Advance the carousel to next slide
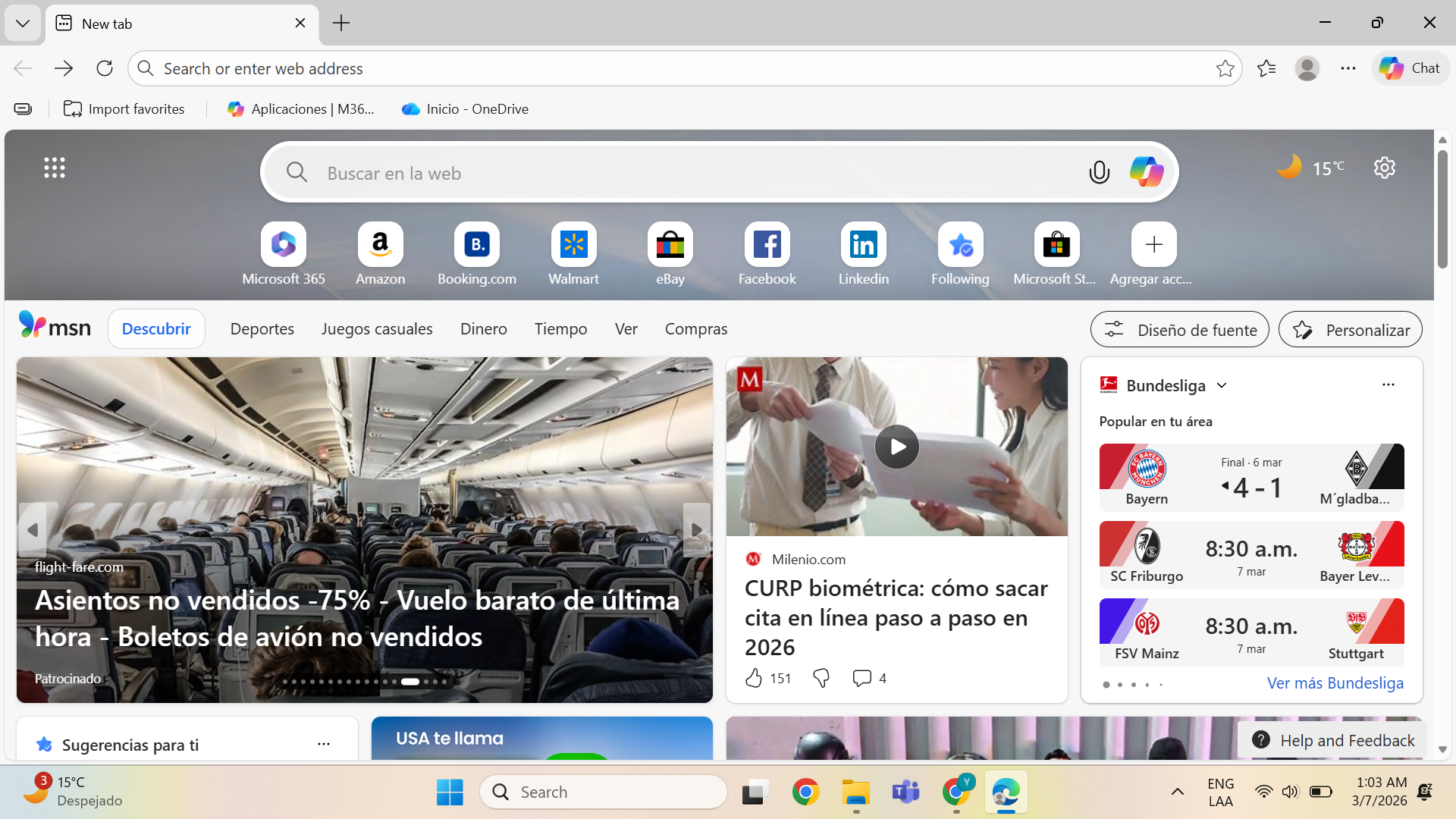The width and height of the screenshot is (1456, 819). pyautogui.click(x=696, y=530)
